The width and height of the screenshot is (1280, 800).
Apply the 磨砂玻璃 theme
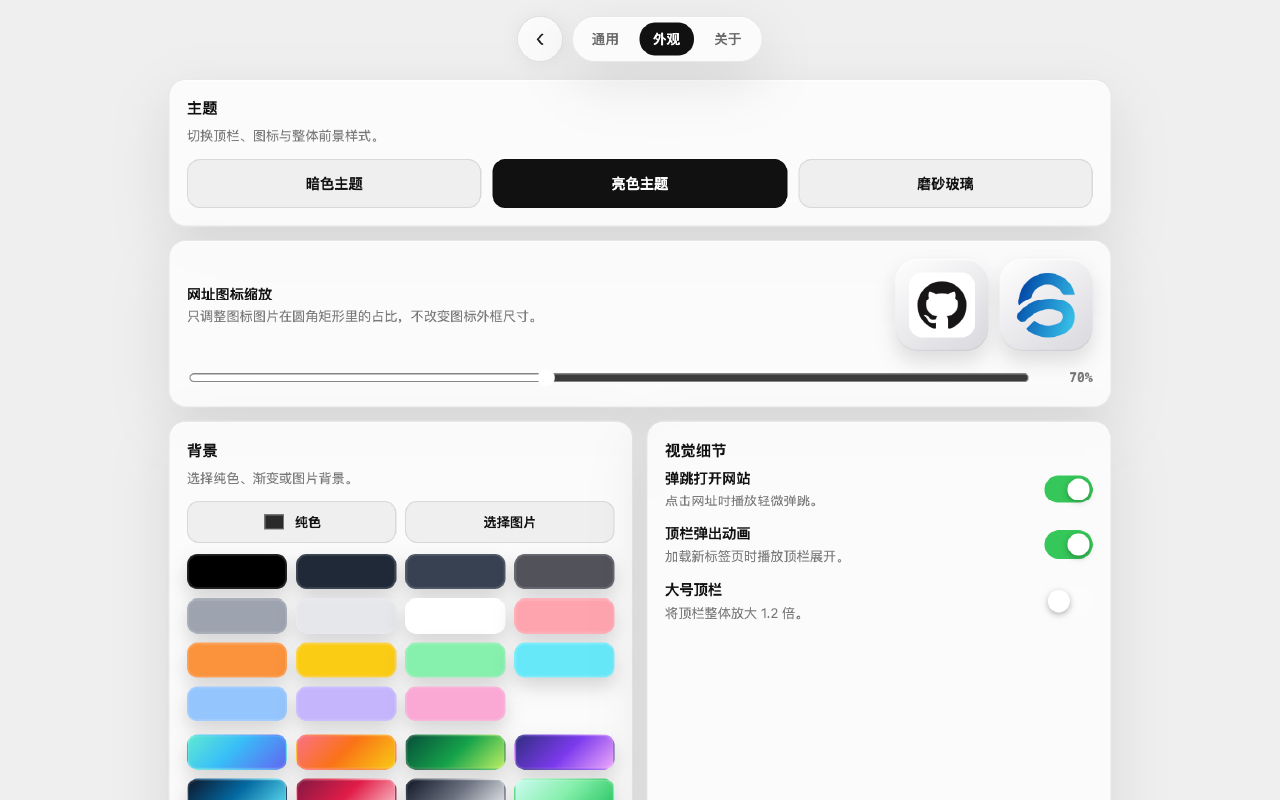[945, 184]
